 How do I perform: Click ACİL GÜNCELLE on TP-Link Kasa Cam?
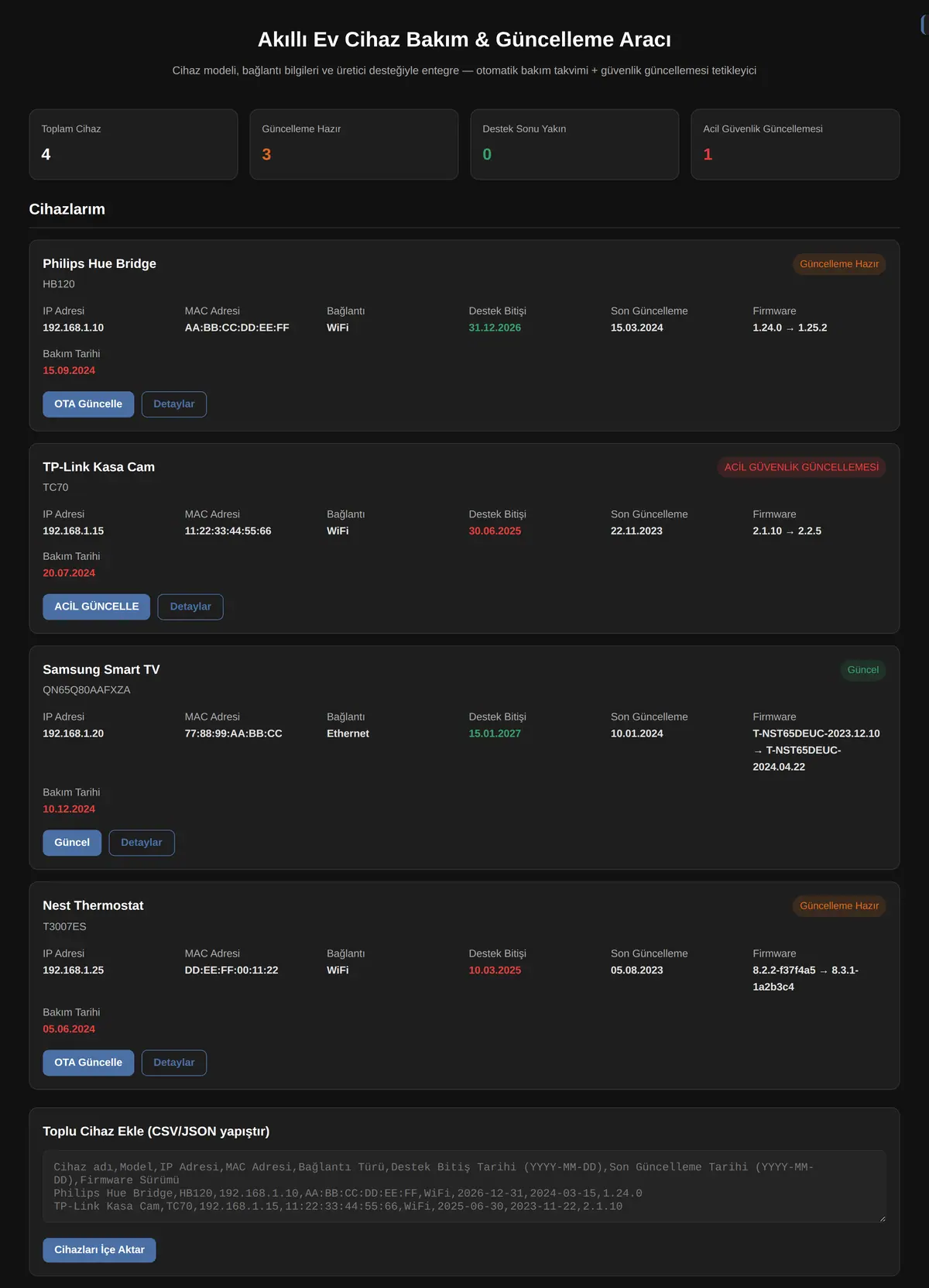pyautogui.click(x=97, y=607)
